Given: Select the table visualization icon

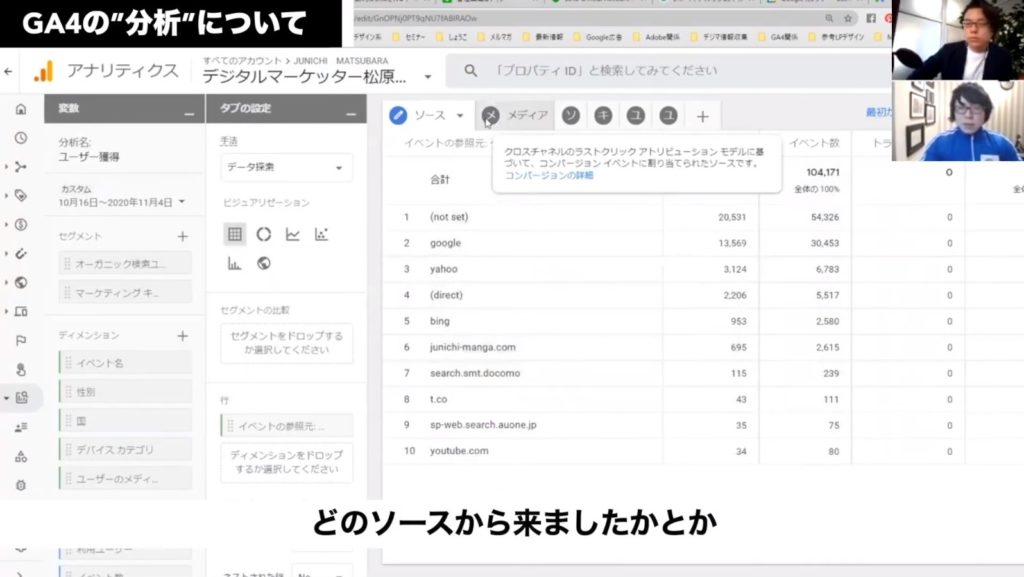Looking at the screenshot, I should [x=234, y=234].
